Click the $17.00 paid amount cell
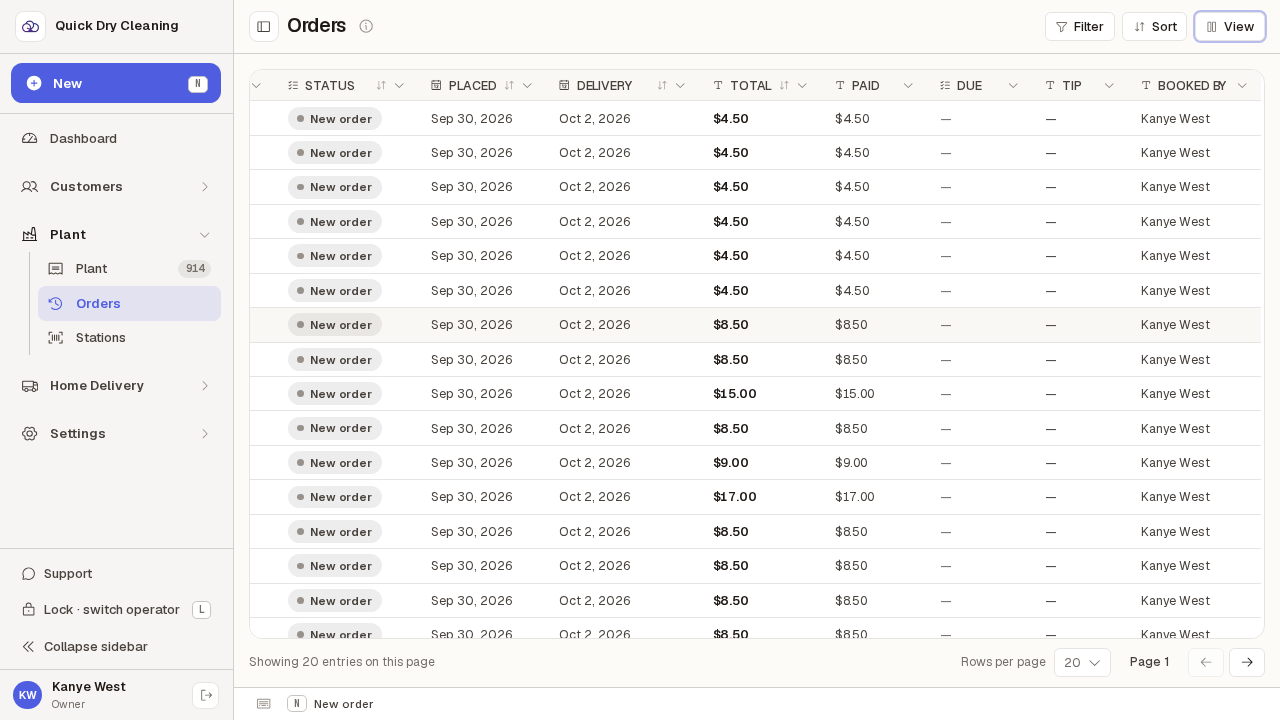Image resolution: width=1280 pixels, height=720 pixels. [855, 497]
